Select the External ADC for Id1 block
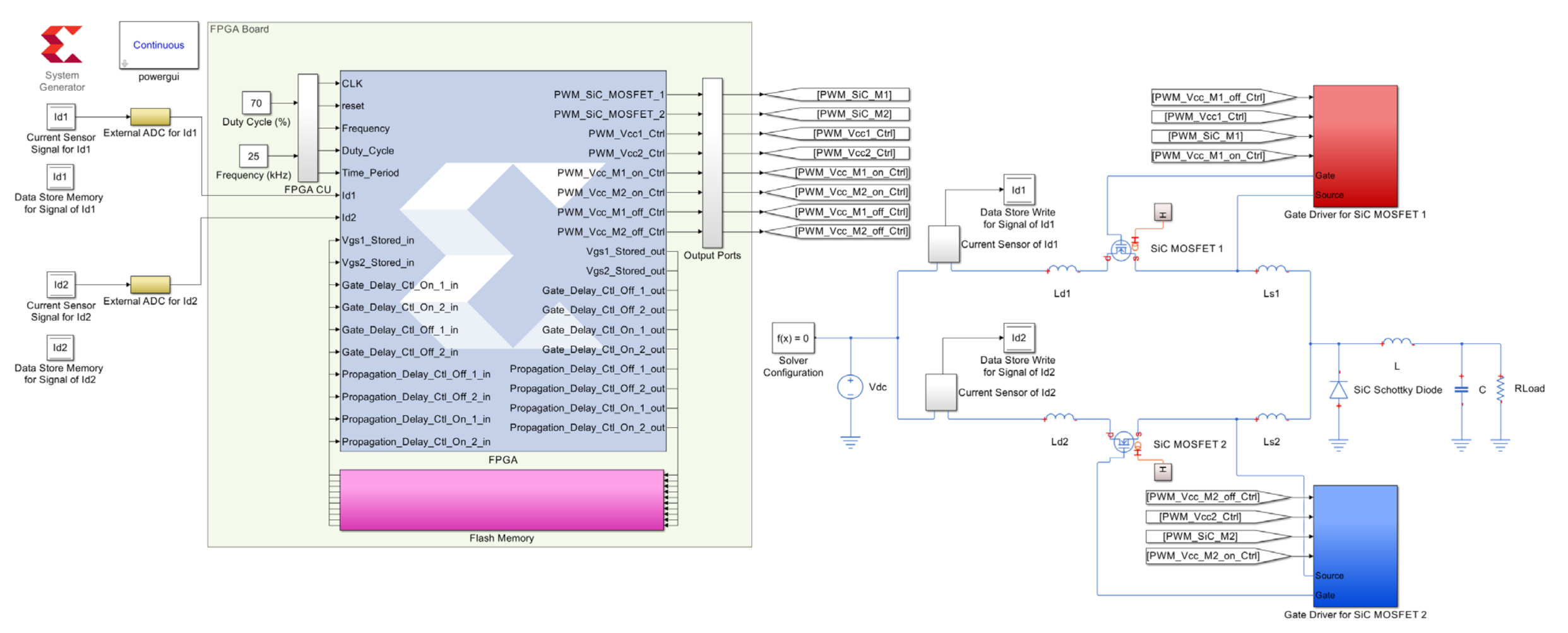 coord(150,117)
